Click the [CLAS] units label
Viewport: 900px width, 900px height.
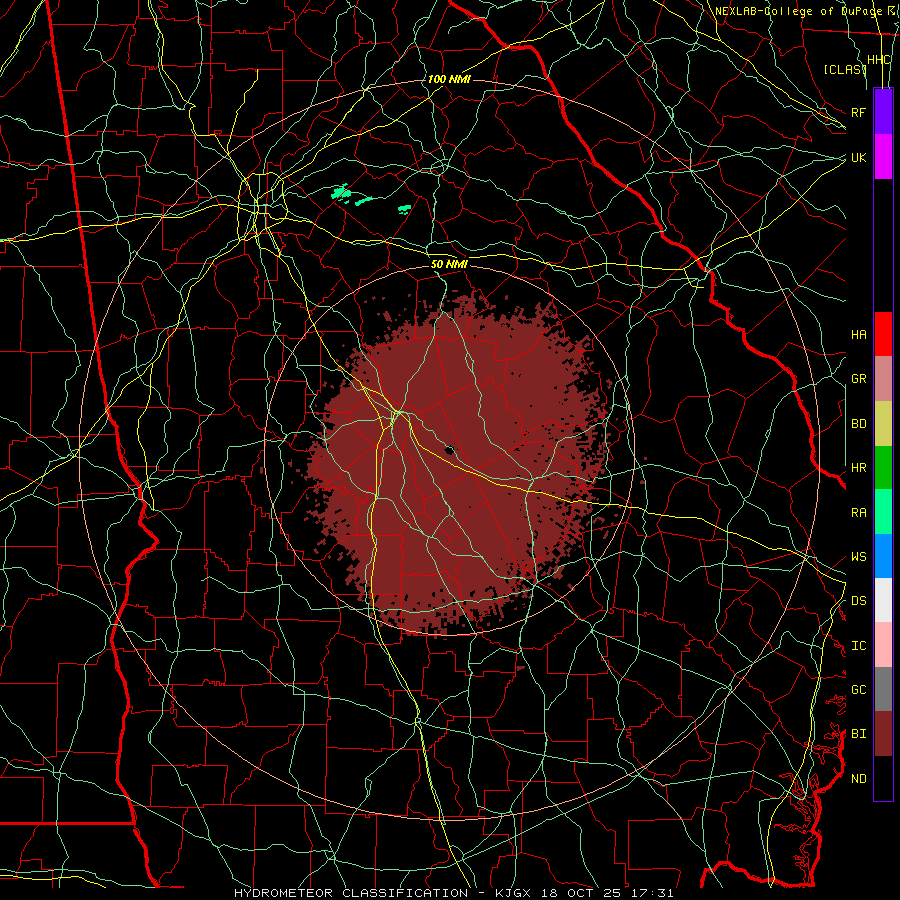click(845, 69)
